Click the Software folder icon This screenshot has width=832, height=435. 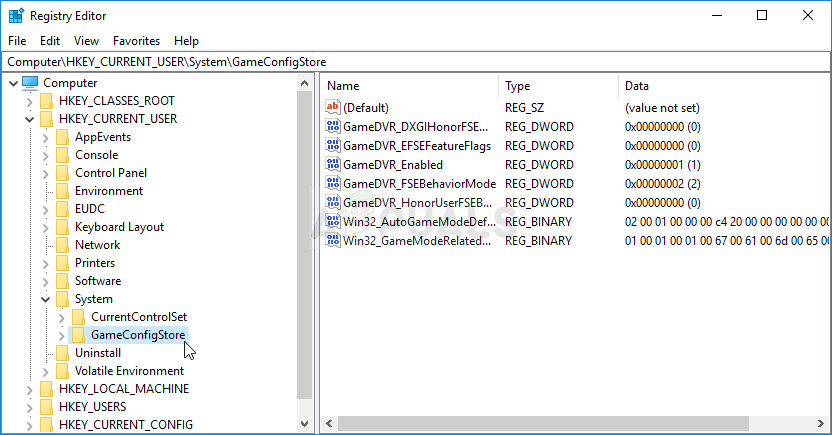click(x=63, y=281)
